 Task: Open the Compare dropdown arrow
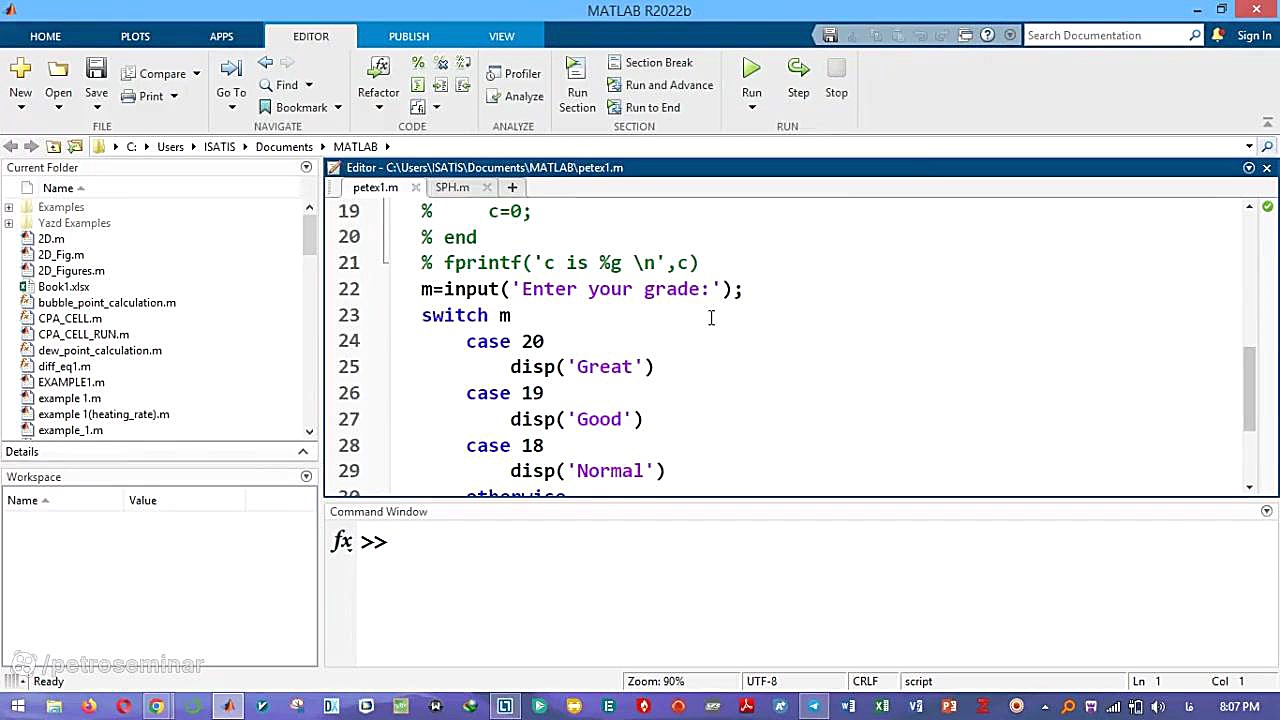tap(196, 74)
